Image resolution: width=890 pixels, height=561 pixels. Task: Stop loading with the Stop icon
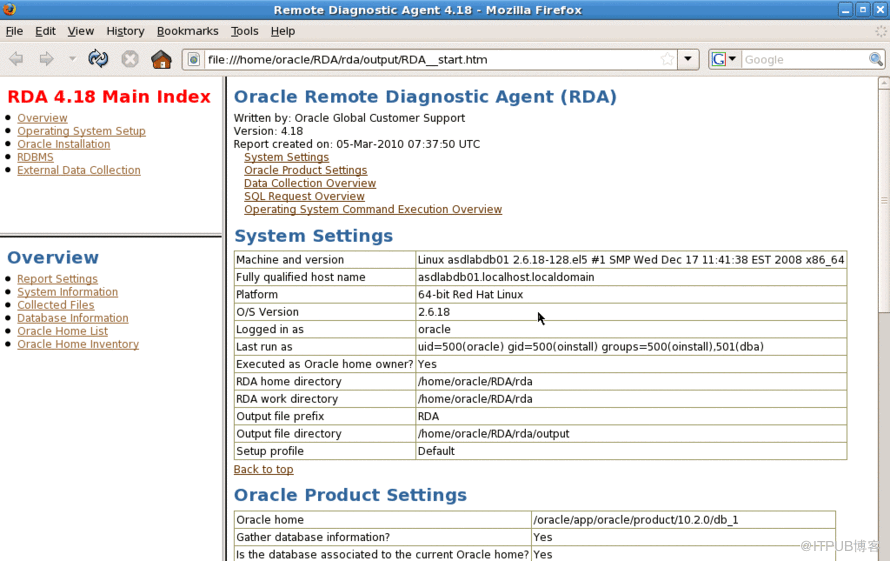(x=130, y=59)
